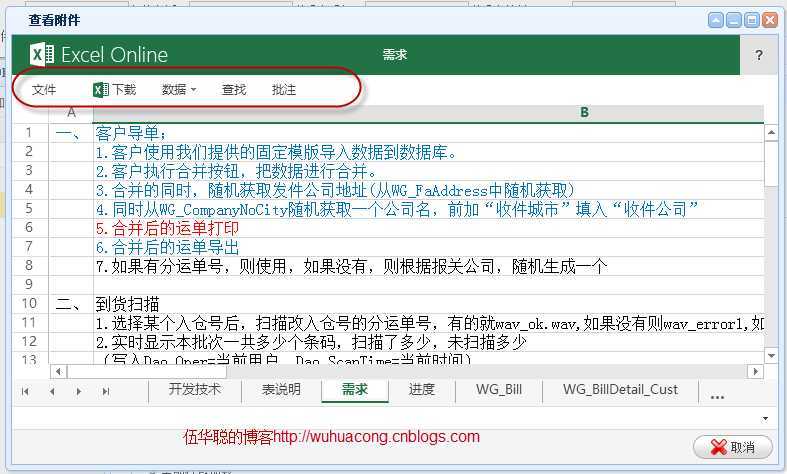This screenshot has width=787, height=474.
Task: Click cell 7.如果有分运单号
Action: click(351, 266)
